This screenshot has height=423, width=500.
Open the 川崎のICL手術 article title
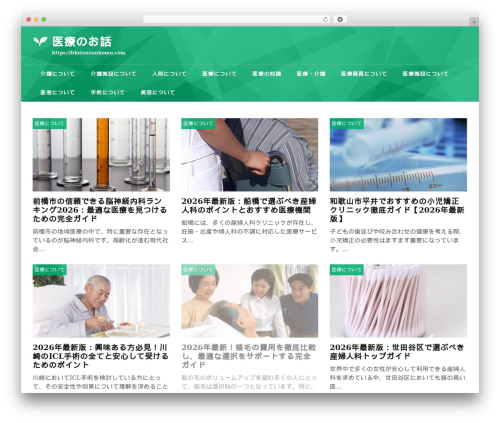tap(100, 356)
